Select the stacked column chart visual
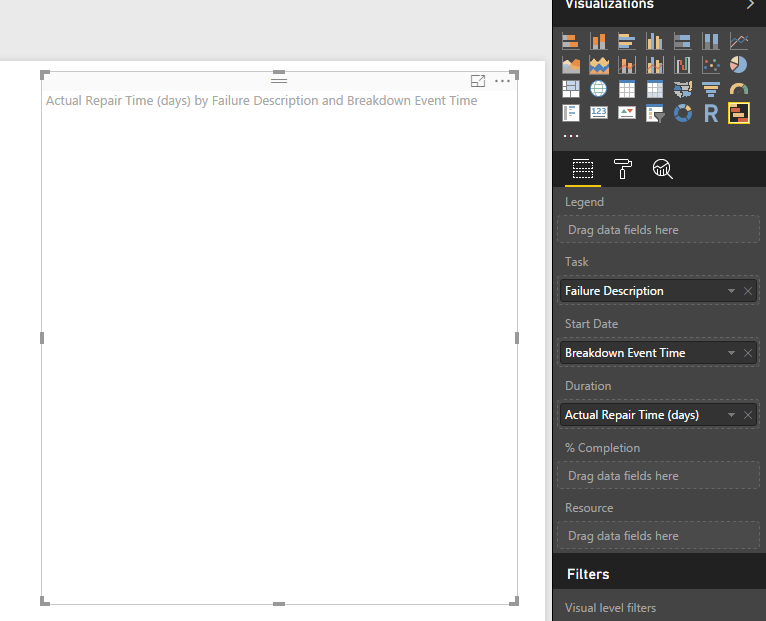The height and width of the screenshot is (621, 766). (x=598, y=42)
